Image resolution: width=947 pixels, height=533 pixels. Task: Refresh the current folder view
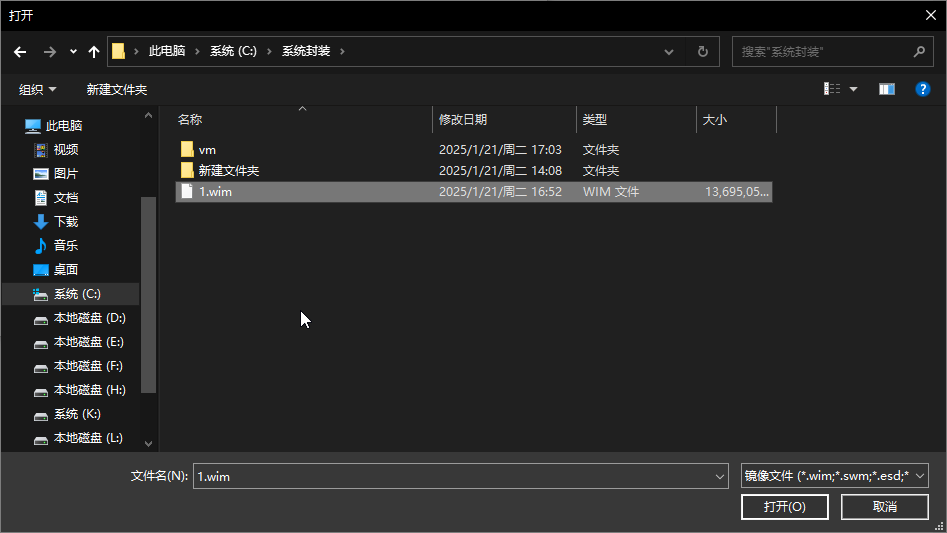[x=703, y=51]
